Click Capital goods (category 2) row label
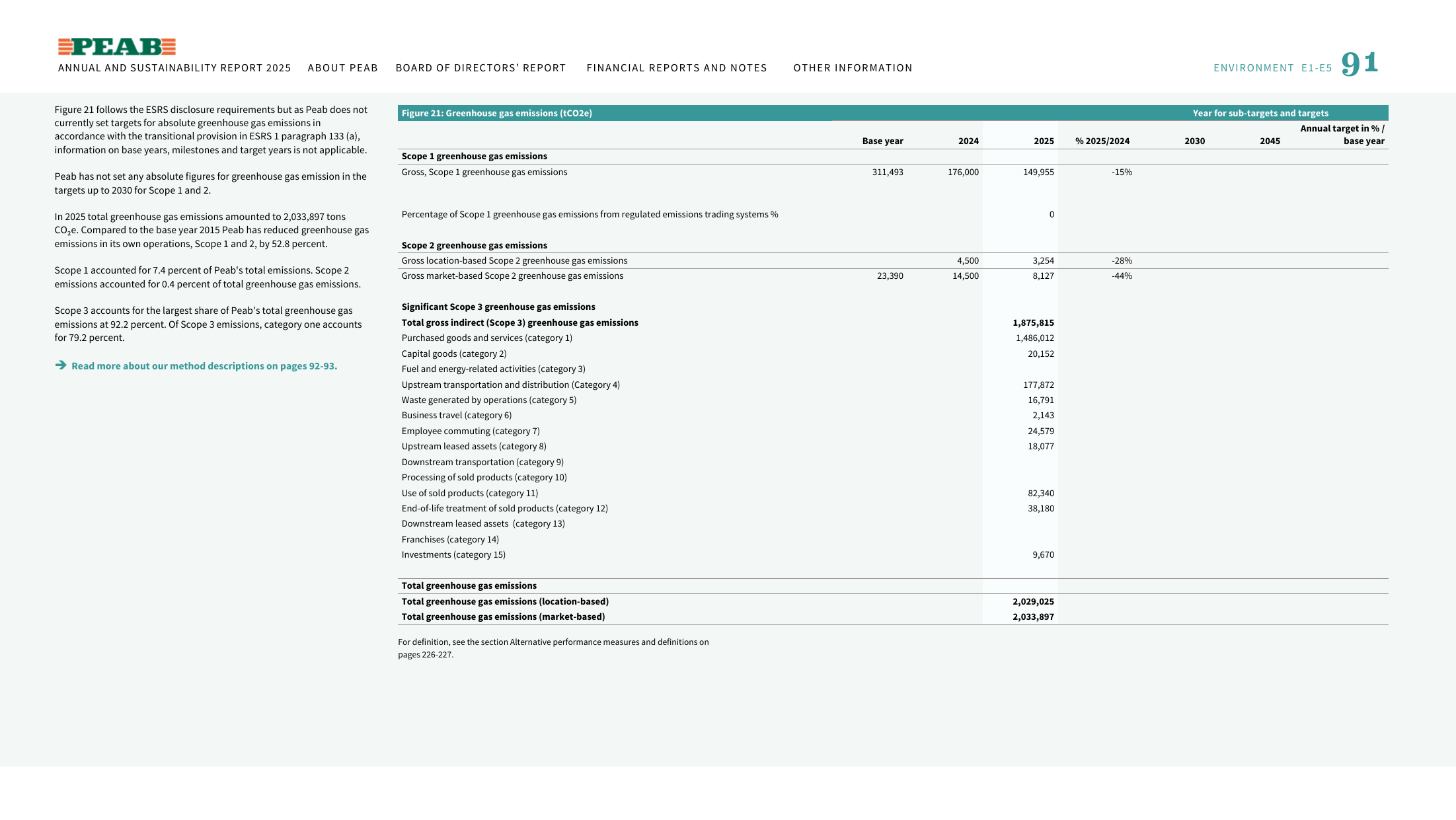This screenshot has height=820, width=1456. (x=454, y=354)
